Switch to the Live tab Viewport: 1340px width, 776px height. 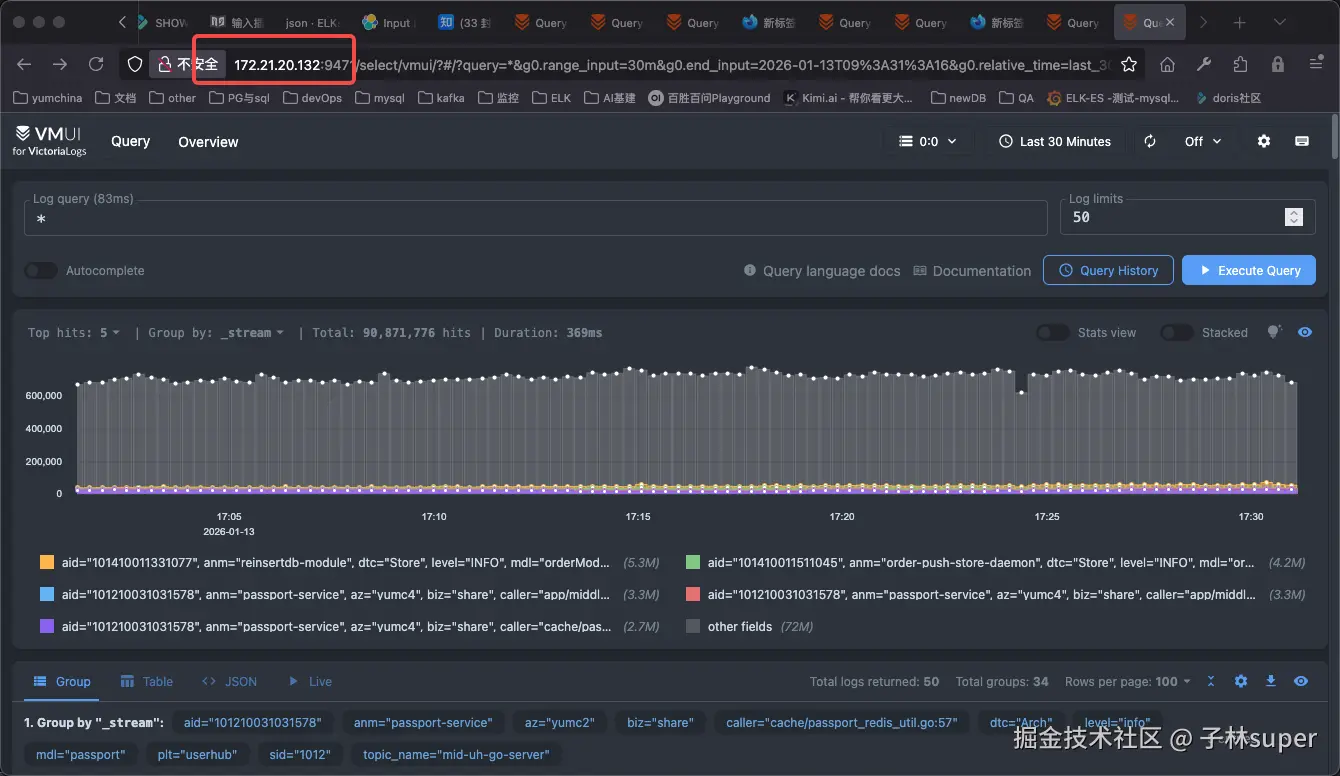[x=310, y=681]
